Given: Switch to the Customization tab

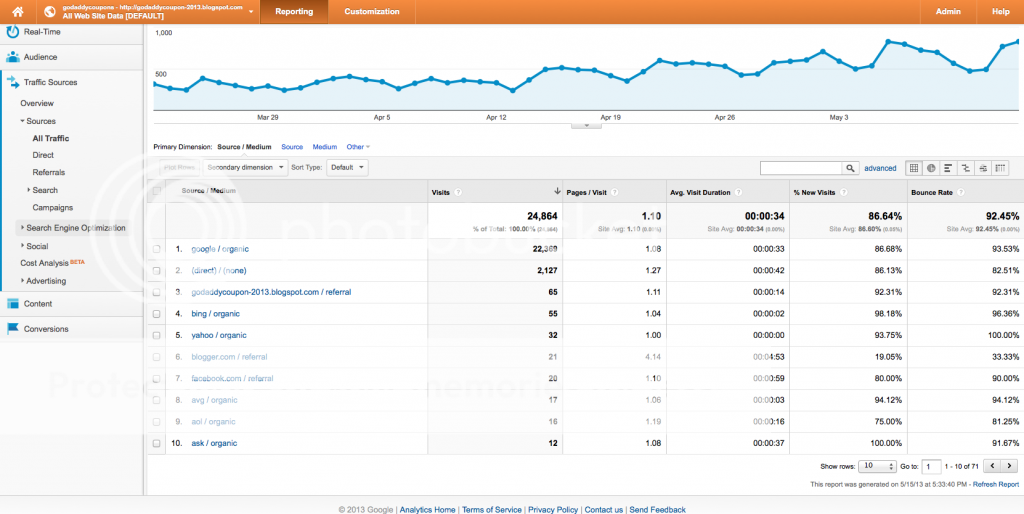Looking at the screenshot, I should [x=372, y=12].
